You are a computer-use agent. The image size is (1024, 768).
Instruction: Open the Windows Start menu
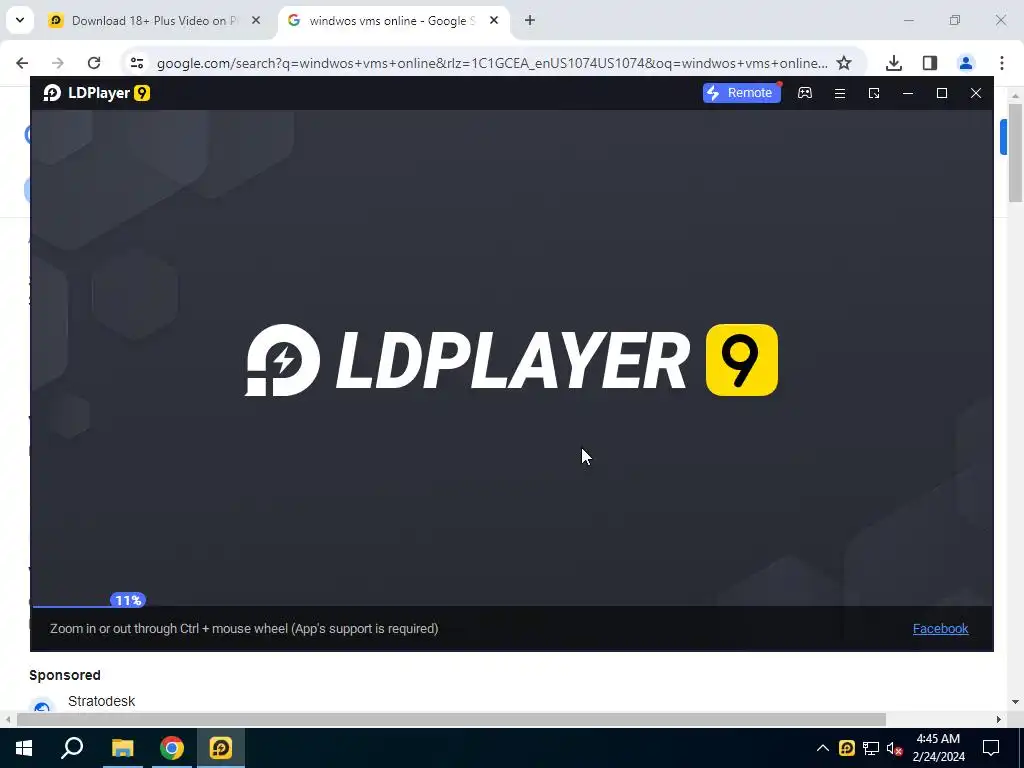pyautogui.click(x=24, y=748)
